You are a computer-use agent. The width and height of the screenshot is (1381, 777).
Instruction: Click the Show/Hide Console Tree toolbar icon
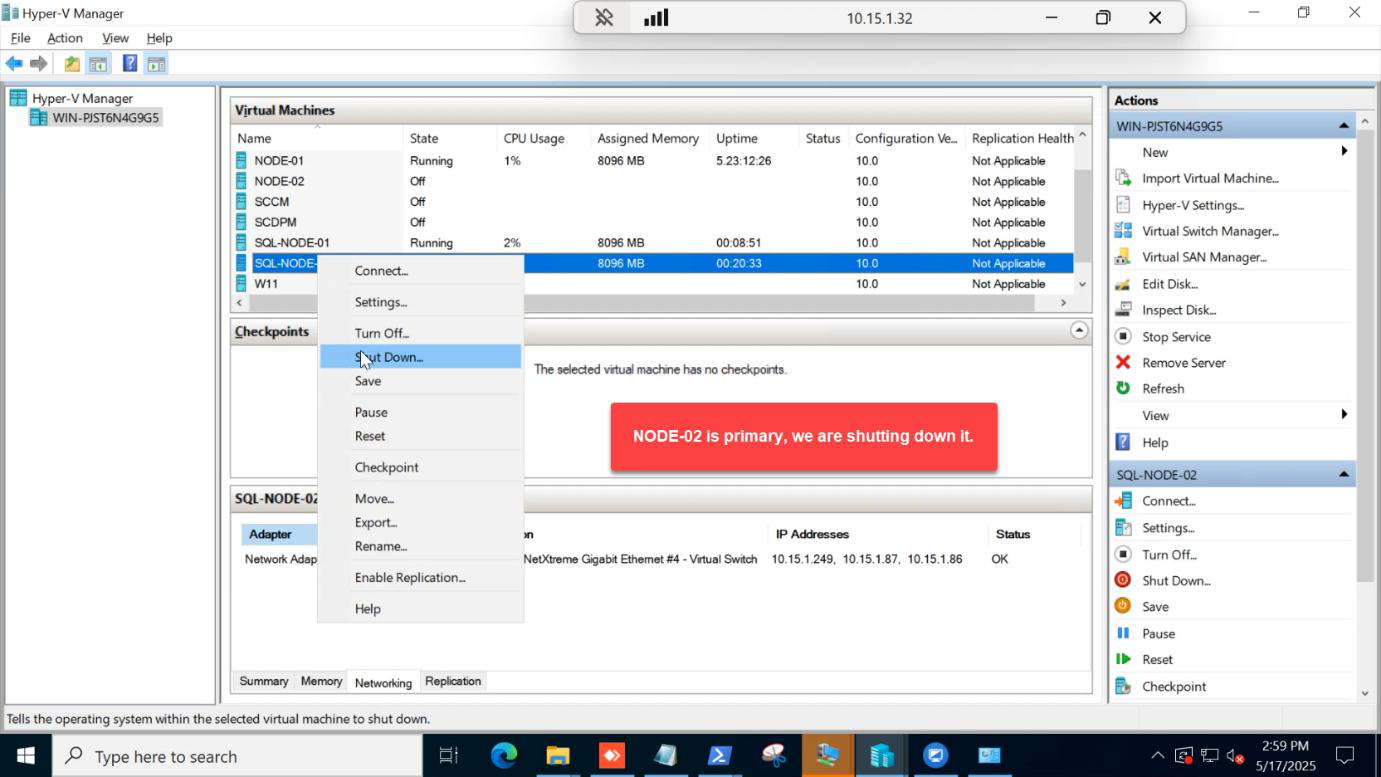tap(98, 64)
